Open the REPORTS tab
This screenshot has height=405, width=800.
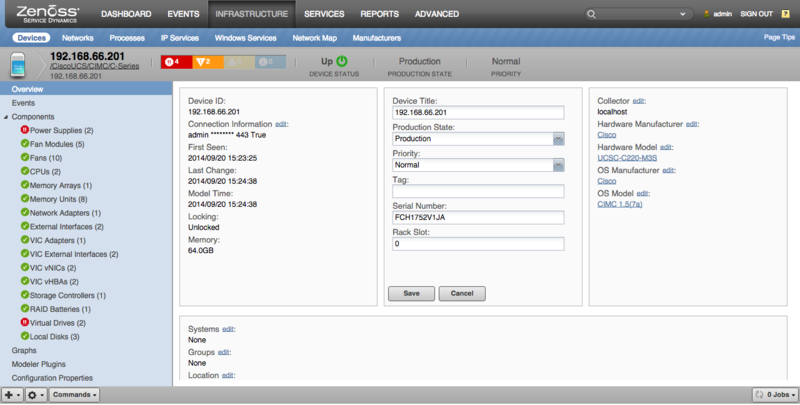(x=380, y=14)
